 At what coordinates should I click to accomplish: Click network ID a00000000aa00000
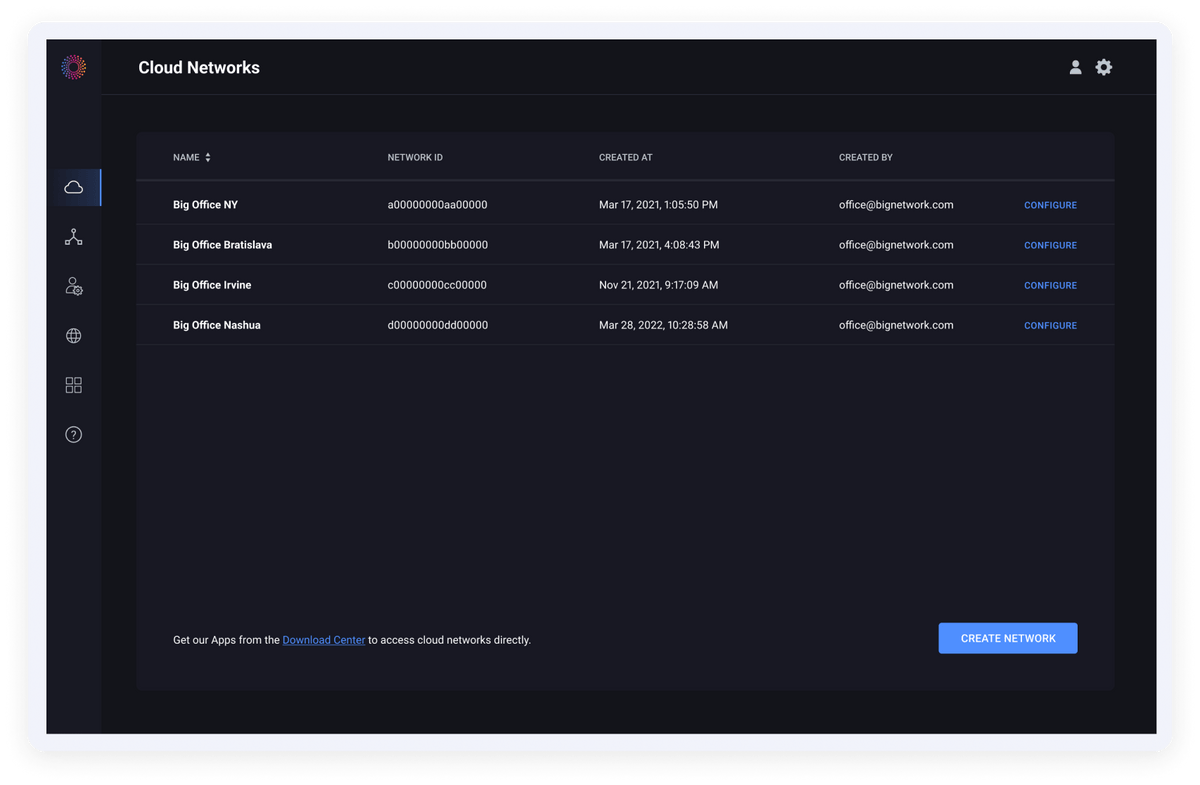(437, 205)
